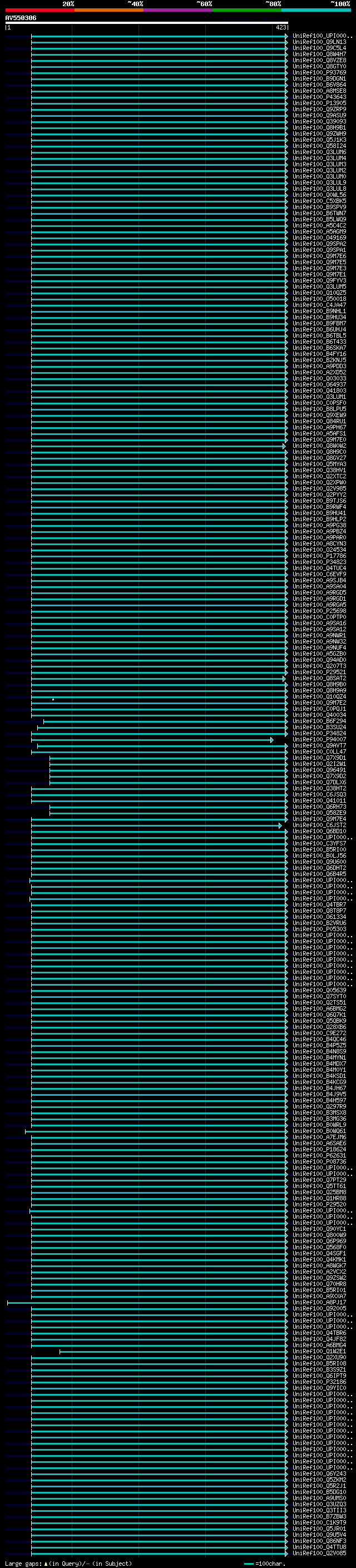The height and width of the screenshot is (1568, 356).
Task: Select the UniRef100_Q41011 label
Action: (319, 801)
